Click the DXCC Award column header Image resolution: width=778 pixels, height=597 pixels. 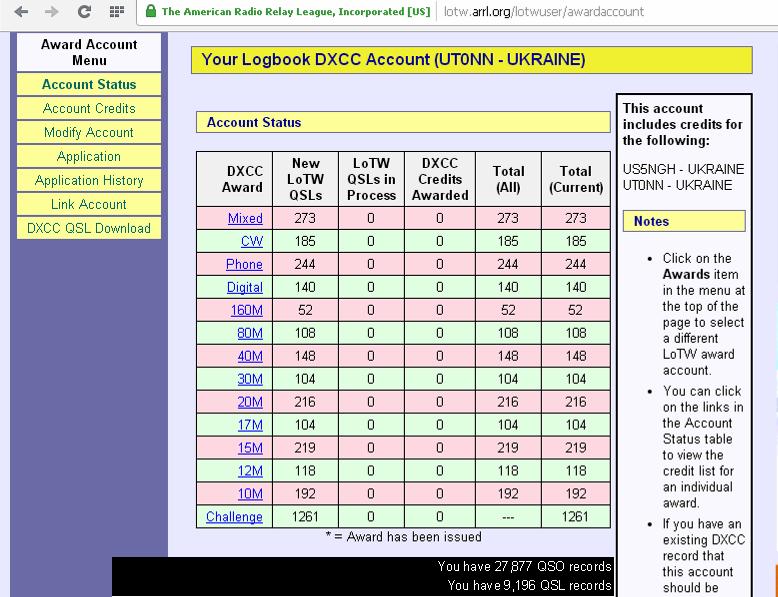coord(235,179)
